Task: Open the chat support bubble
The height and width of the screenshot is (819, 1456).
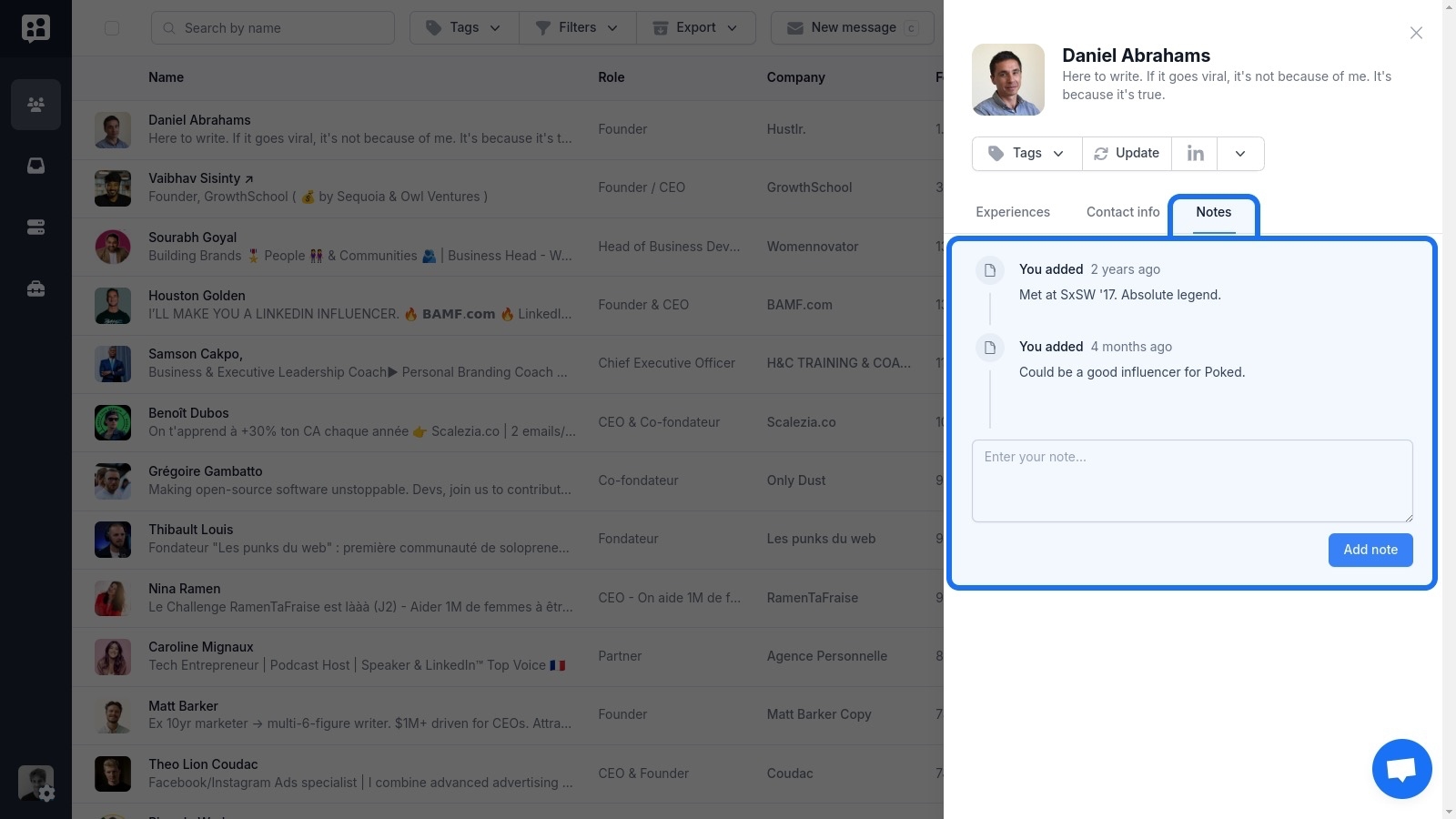Action: pos(1401,769)
